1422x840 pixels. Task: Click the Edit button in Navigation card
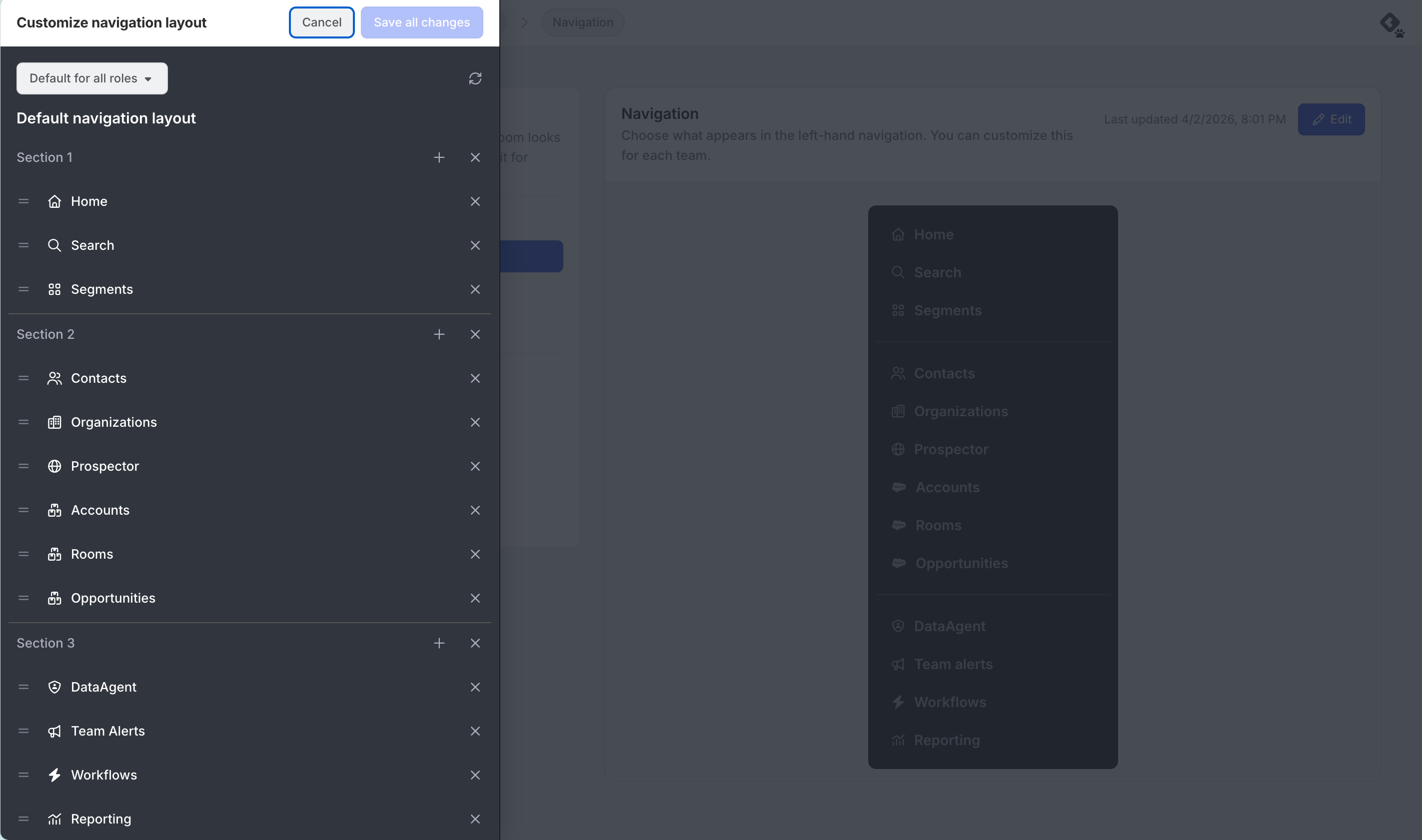pyautogui.click(x=1331, y=119)
